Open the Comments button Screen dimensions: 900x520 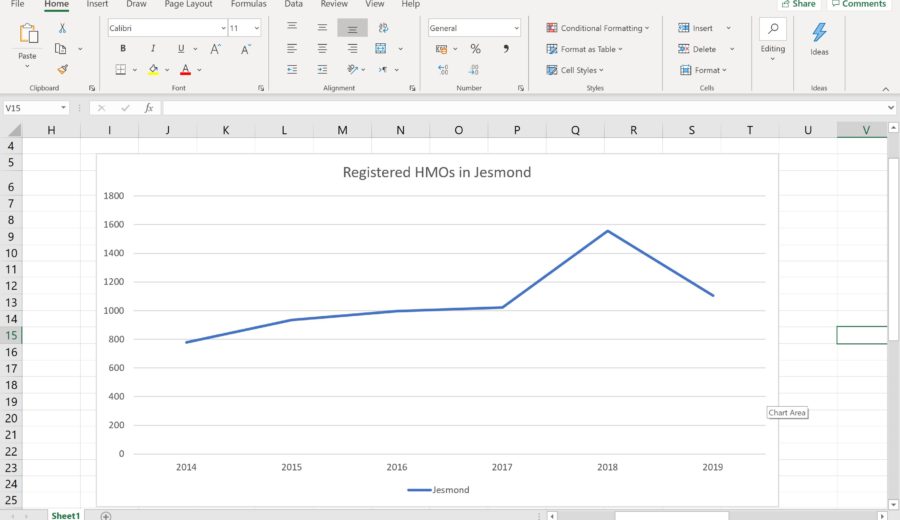(858, 5)
